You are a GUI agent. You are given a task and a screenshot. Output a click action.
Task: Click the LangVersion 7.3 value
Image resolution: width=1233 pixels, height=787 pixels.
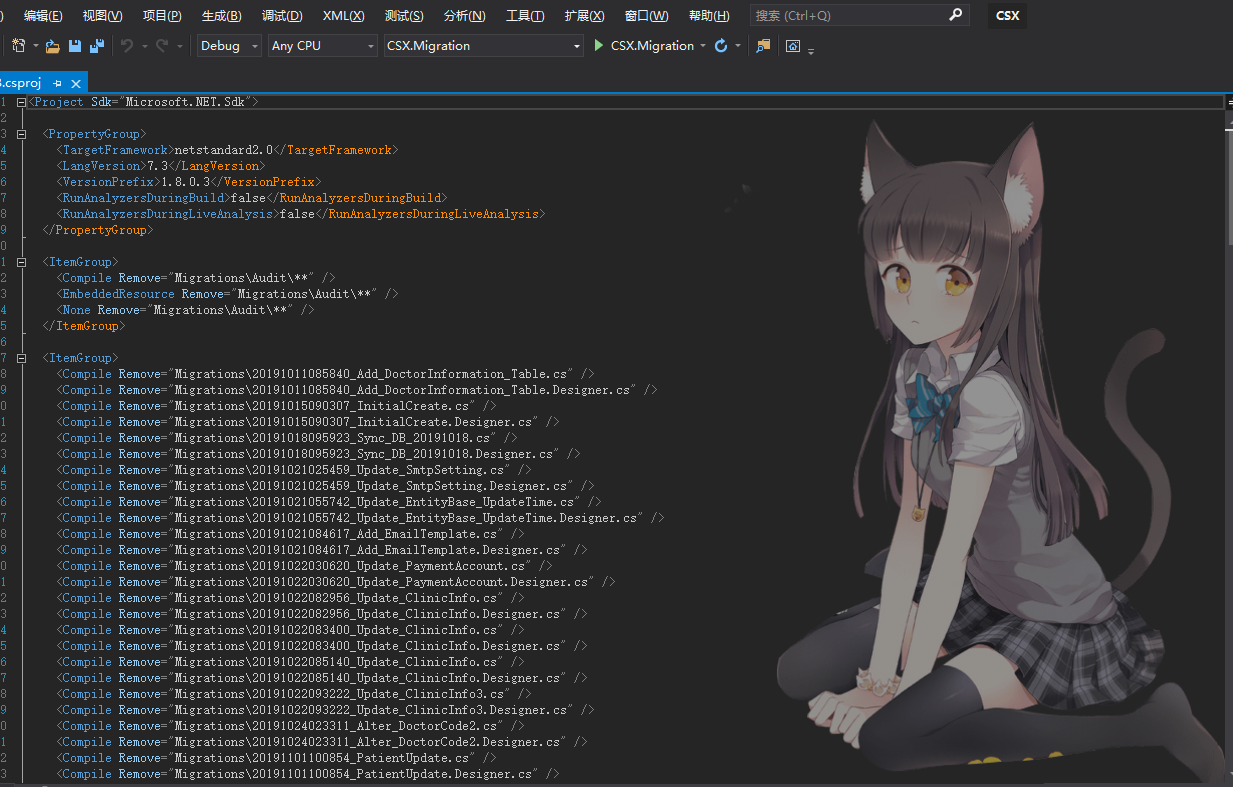(x=157, y=166)
